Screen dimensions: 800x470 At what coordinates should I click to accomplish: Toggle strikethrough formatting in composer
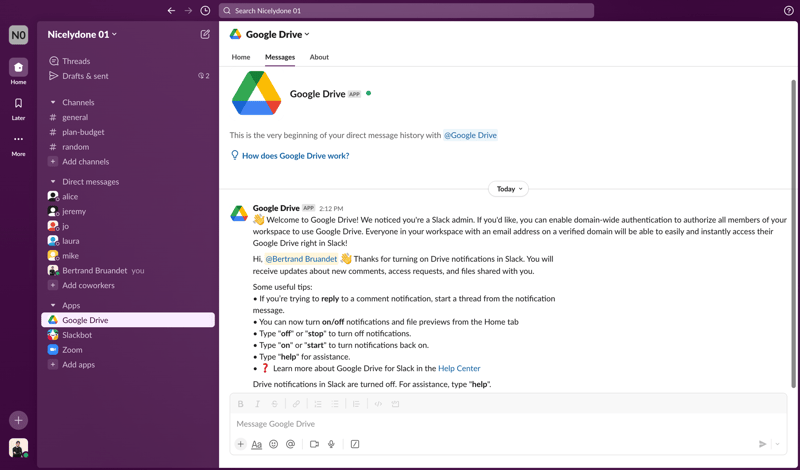[274, 404]
